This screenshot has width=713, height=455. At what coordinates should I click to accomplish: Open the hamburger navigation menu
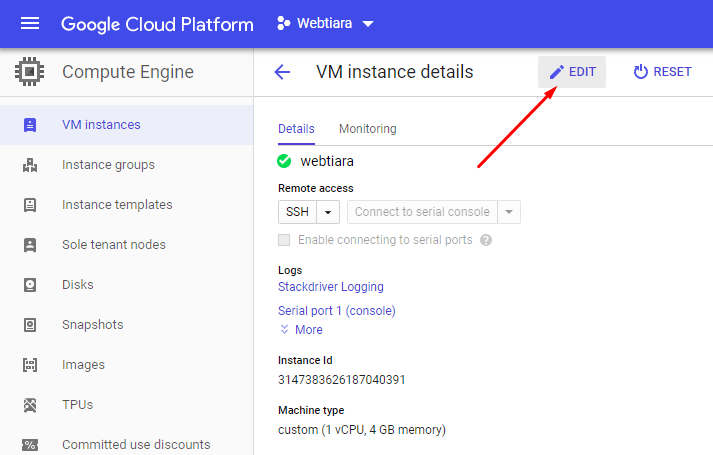[30, 24]
